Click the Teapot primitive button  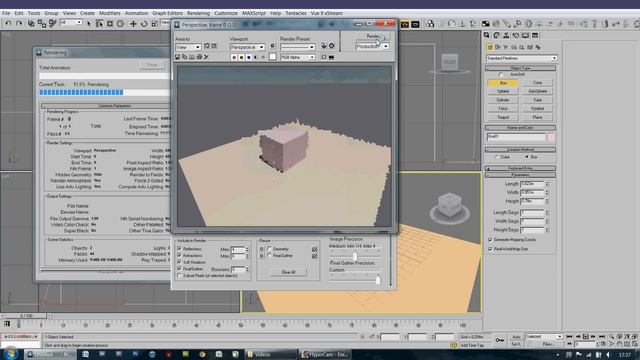(503, 117)
